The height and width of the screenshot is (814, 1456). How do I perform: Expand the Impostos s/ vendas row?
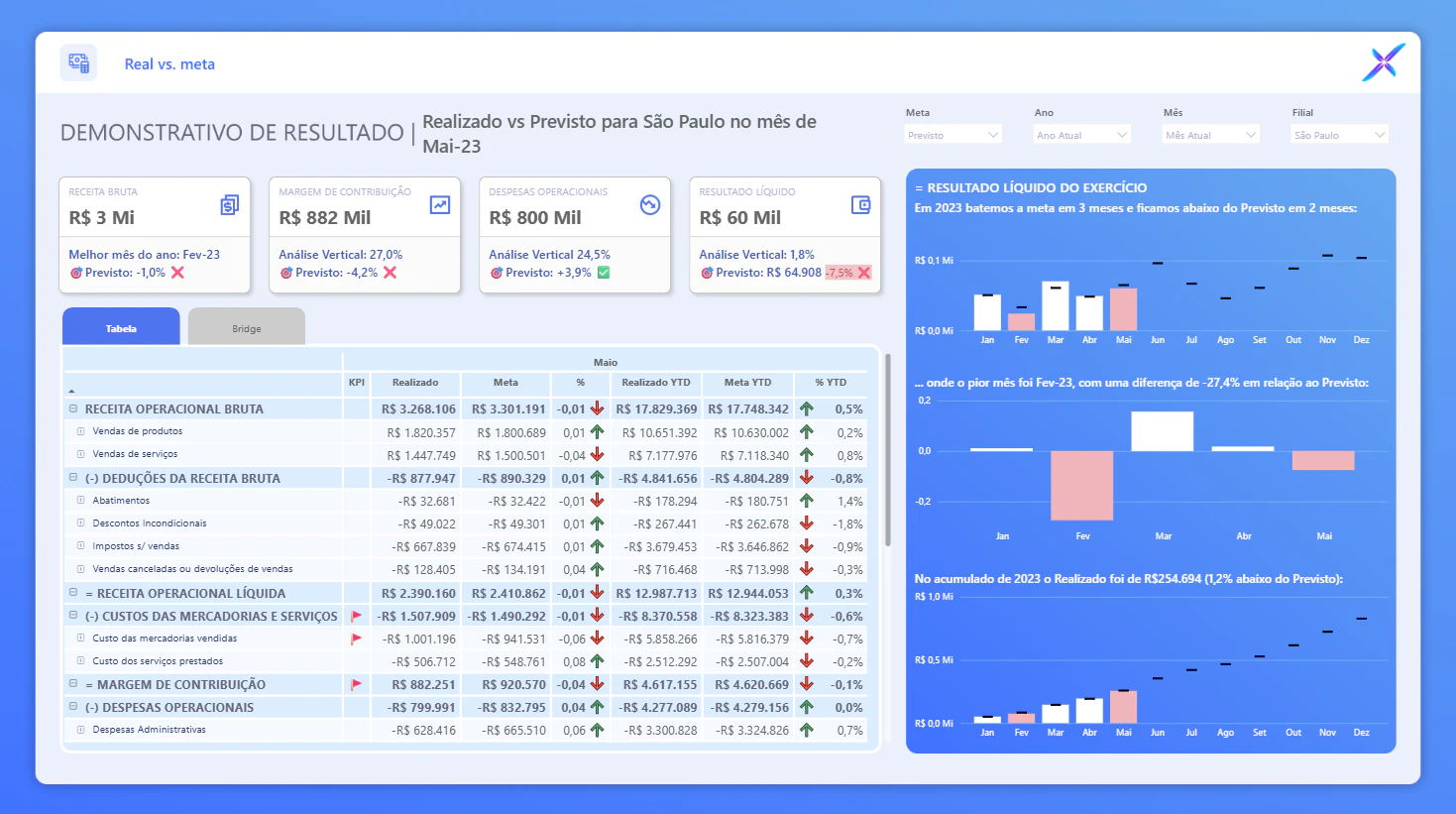coord(80,546)
